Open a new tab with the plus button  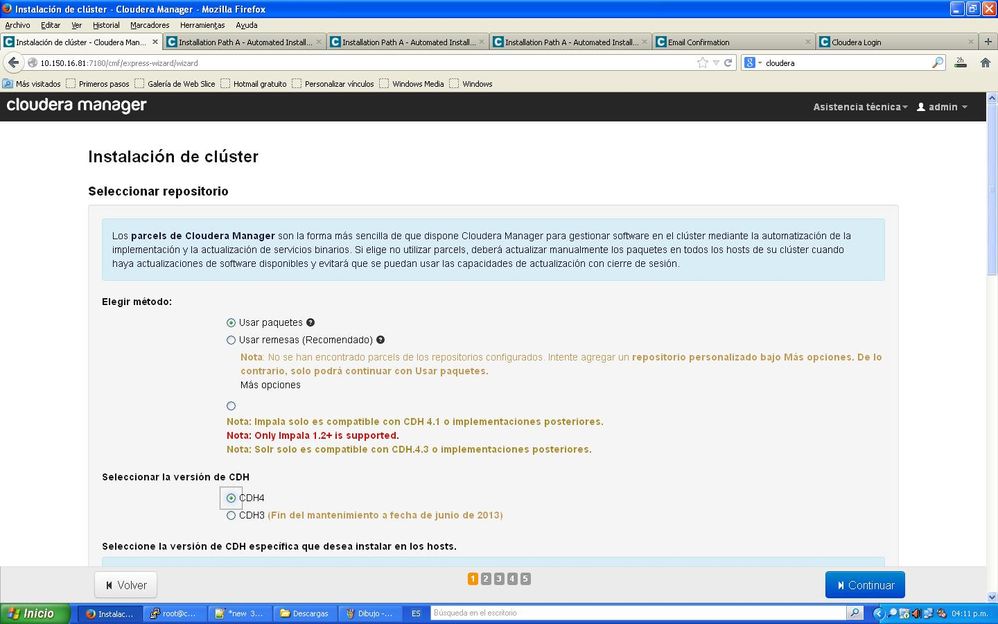point(988,42)
